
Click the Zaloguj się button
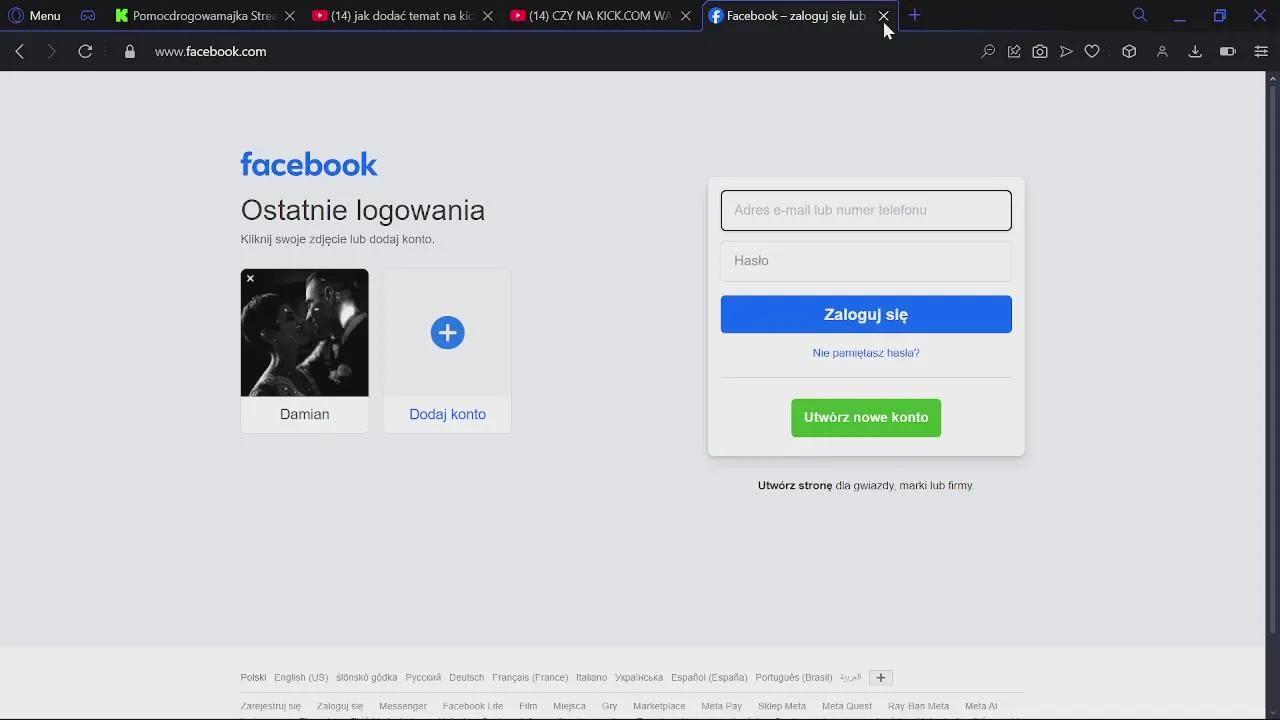(x=866, y=314)
